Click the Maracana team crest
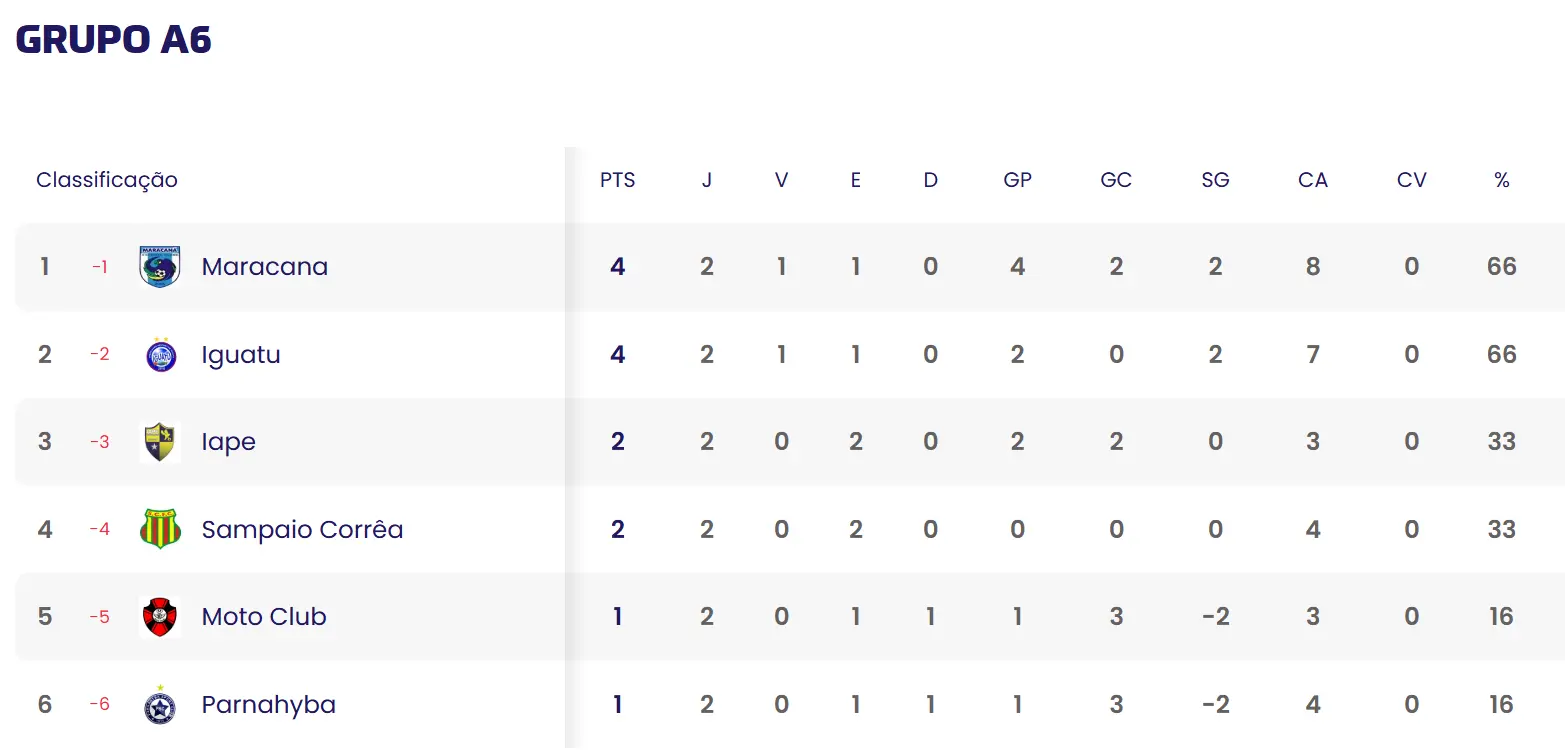The height and width of the screenshot is (750, 1565). (x=160, y=267)
